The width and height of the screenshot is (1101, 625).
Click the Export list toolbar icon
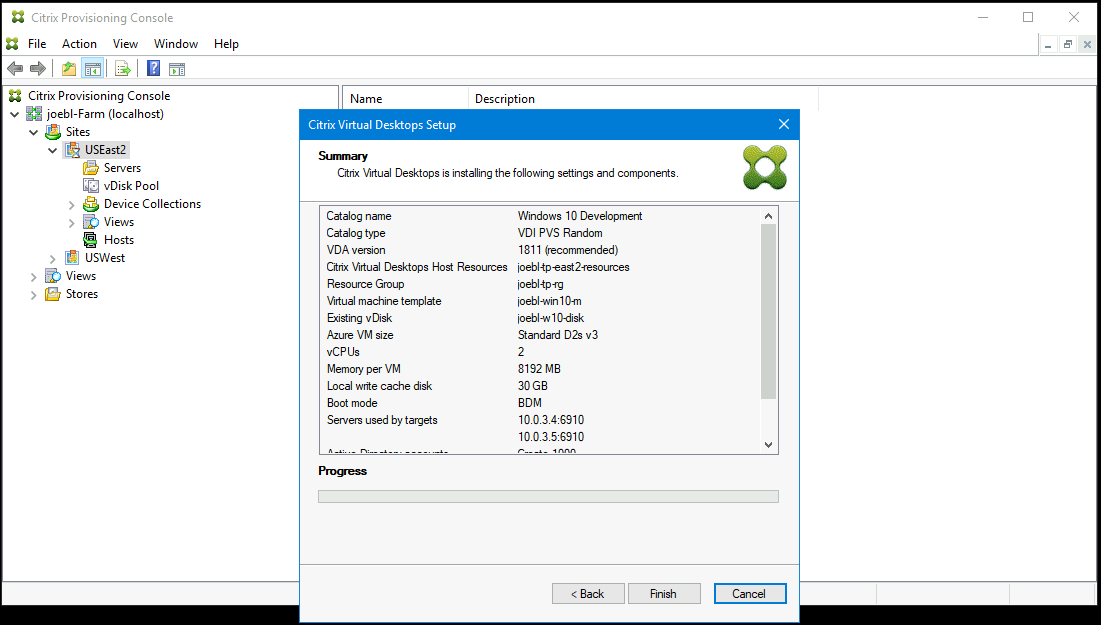(122, 68)
